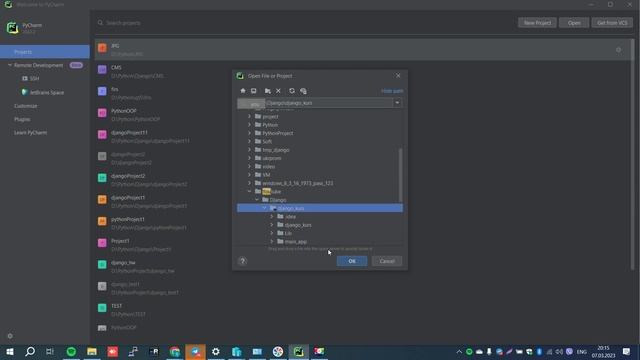The width and height of the screenshot is (640, 360).
Task: Open the TEST project entry
Action: click(x=361, y=310)
